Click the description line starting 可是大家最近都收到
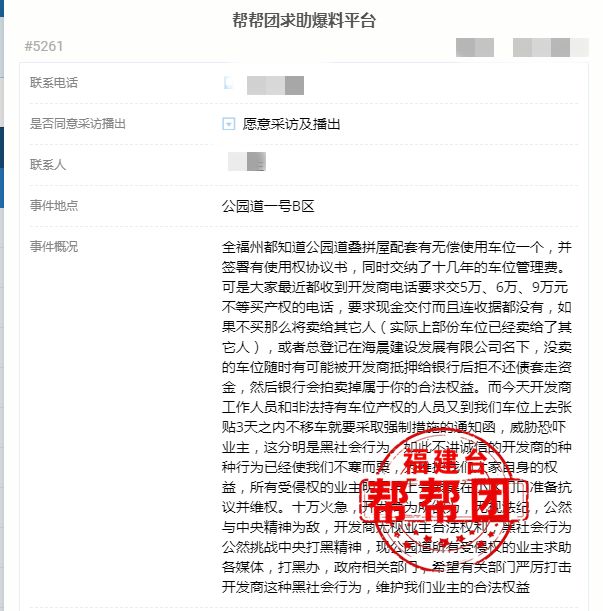Screen dimensions: 603x611 394,287
